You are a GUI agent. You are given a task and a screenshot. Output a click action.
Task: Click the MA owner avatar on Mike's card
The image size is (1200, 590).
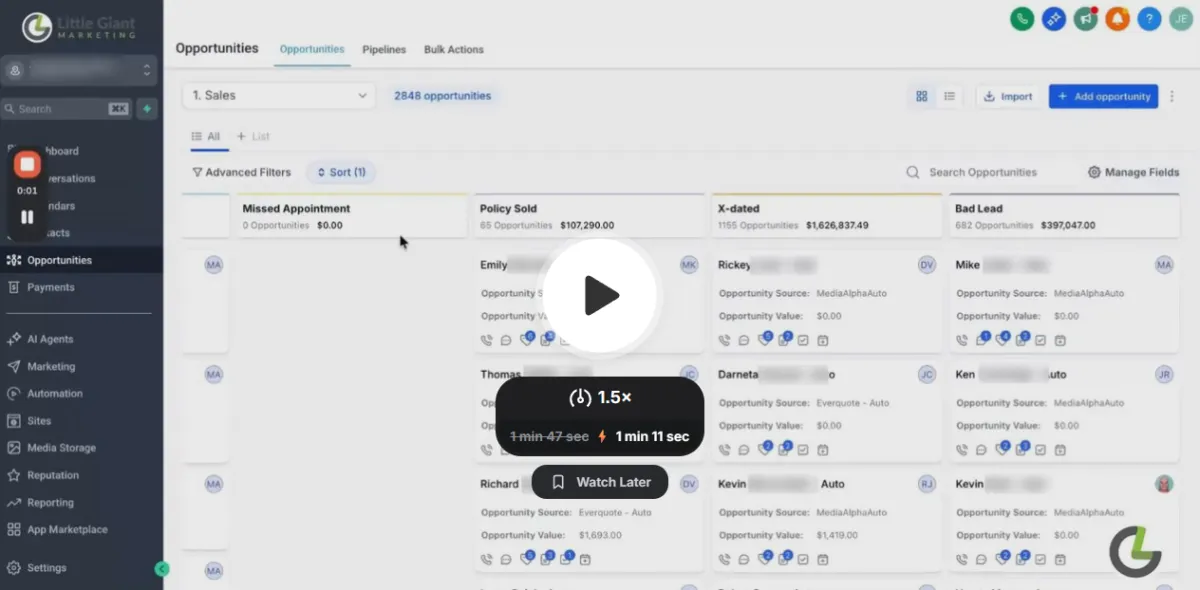[1164, 265]
